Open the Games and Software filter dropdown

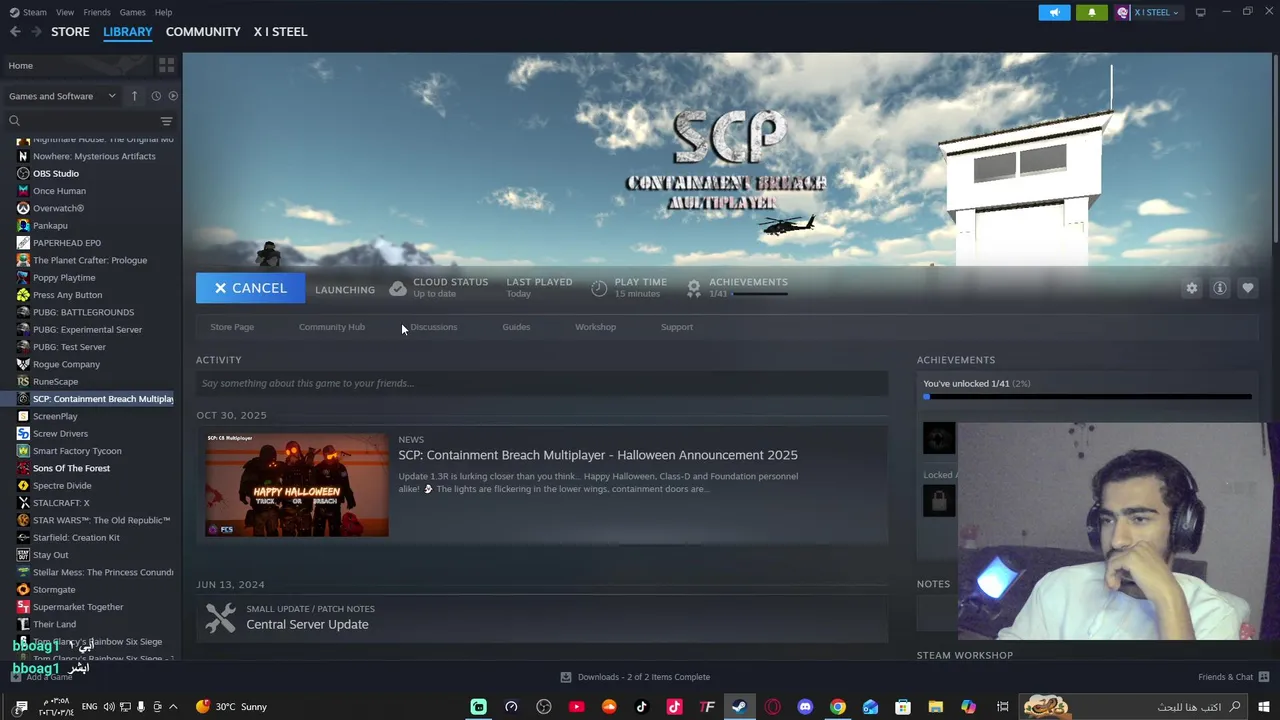pyautogui.click(x=62, y=96)
